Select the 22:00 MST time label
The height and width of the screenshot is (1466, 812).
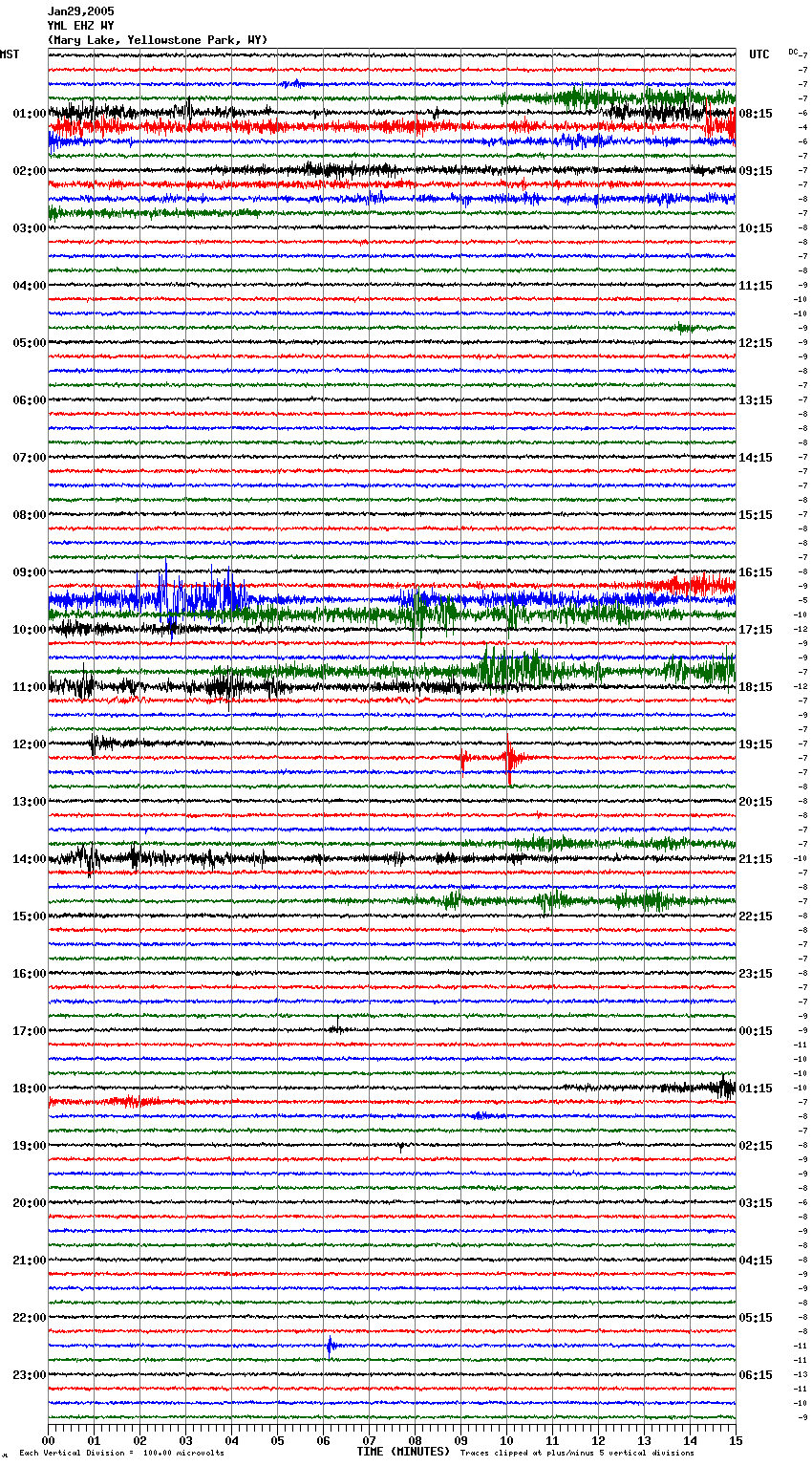pyautogui.click(x=30, y=1318)
